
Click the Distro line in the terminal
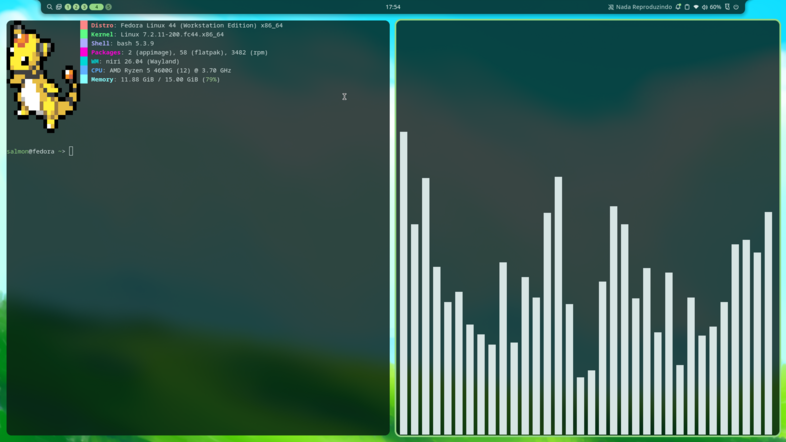pos(186,25)
